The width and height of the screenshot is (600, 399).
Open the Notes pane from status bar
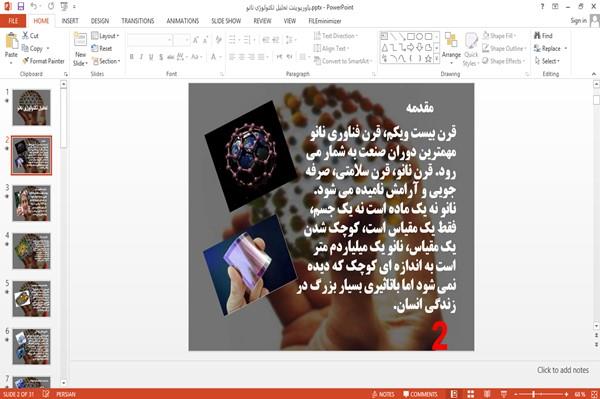click(x=383, y=394)
